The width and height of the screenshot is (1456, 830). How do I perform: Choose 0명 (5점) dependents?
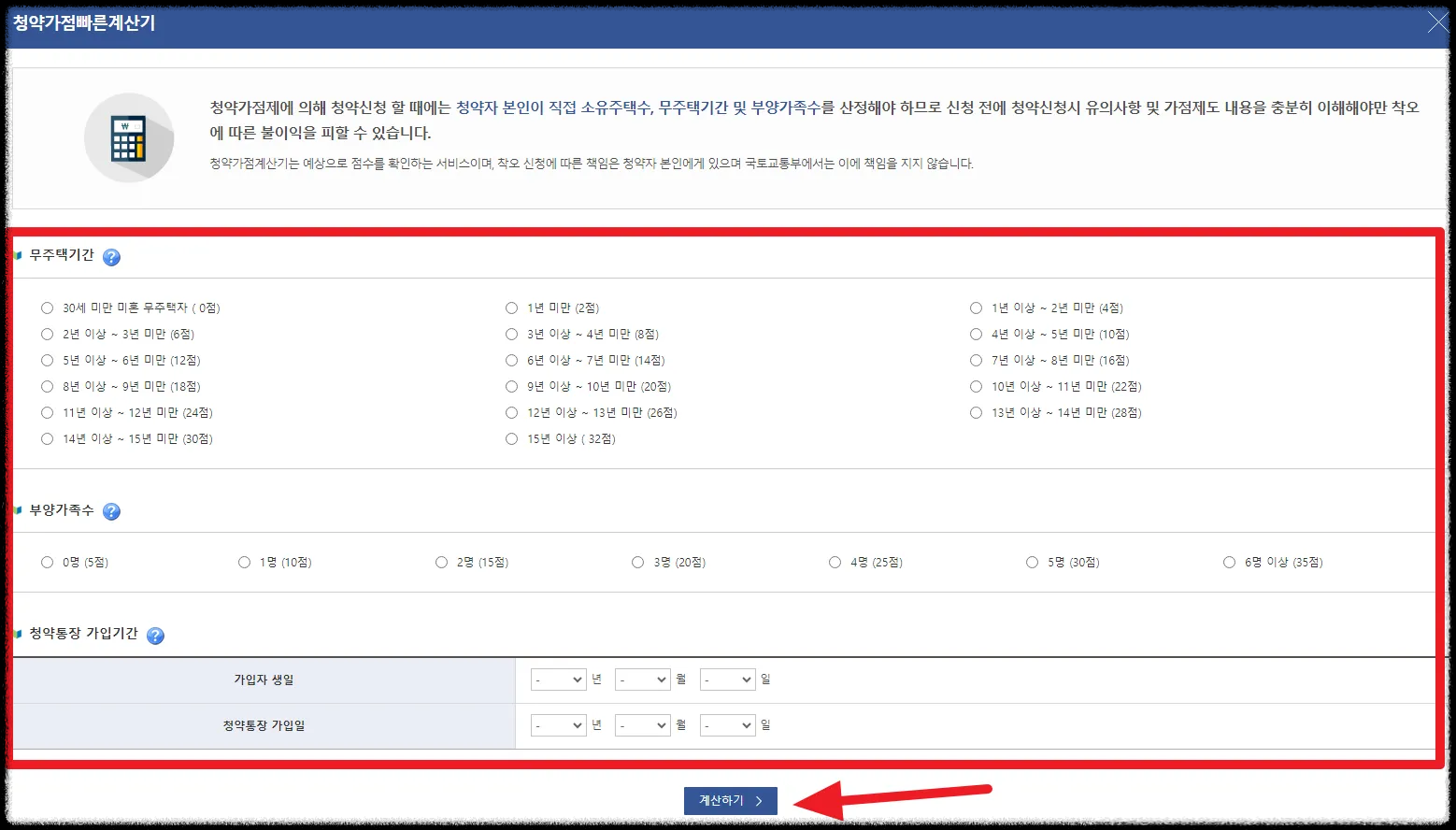coord(47,562)
